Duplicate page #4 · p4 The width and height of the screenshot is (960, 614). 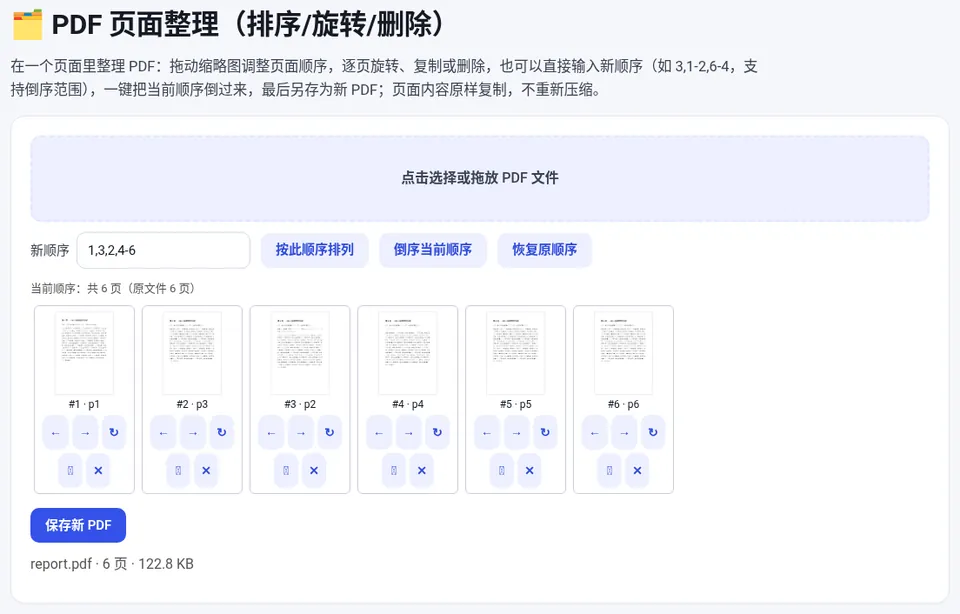tap(394, 471)
